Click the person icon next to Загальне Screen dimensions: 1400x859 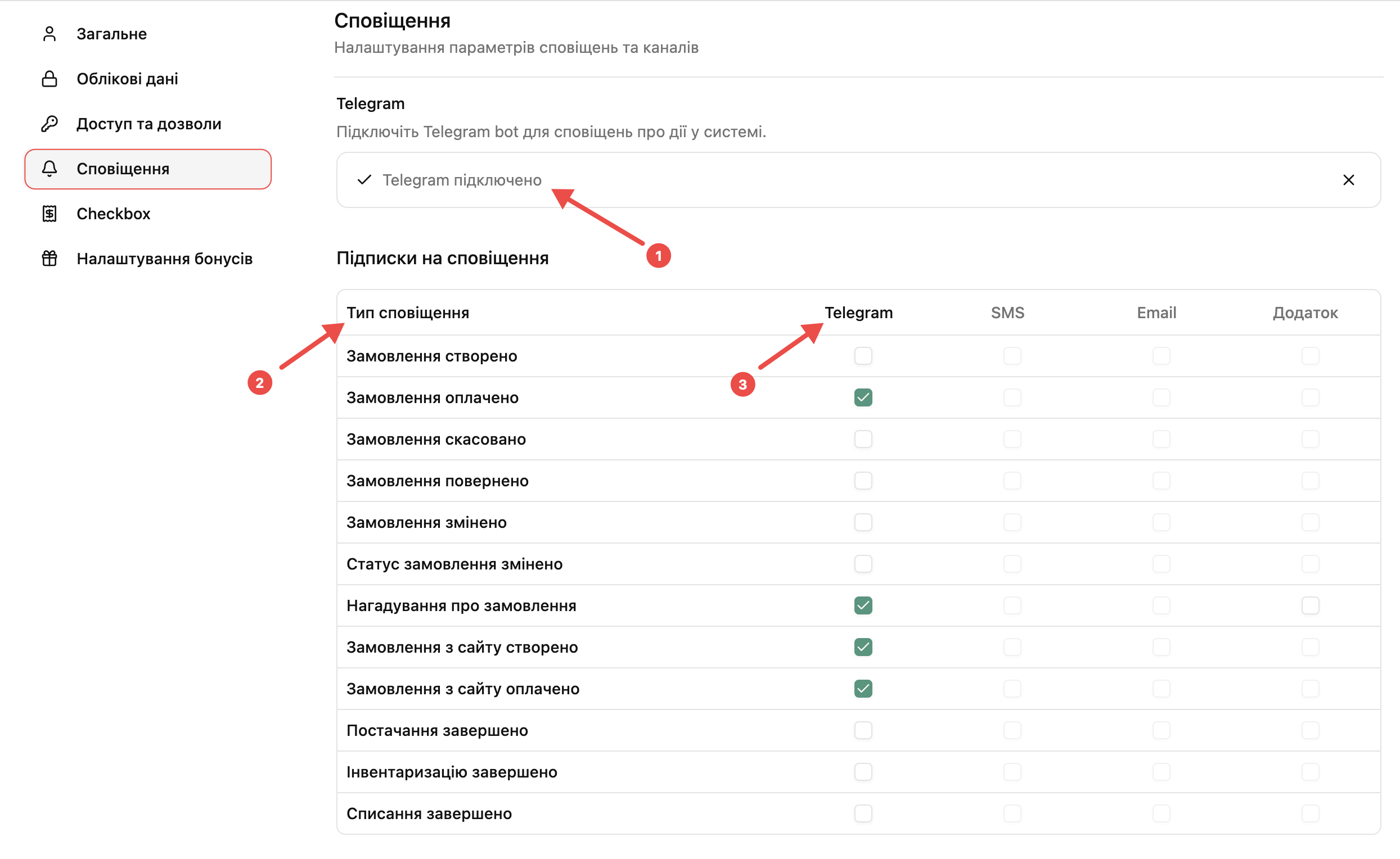49,34
